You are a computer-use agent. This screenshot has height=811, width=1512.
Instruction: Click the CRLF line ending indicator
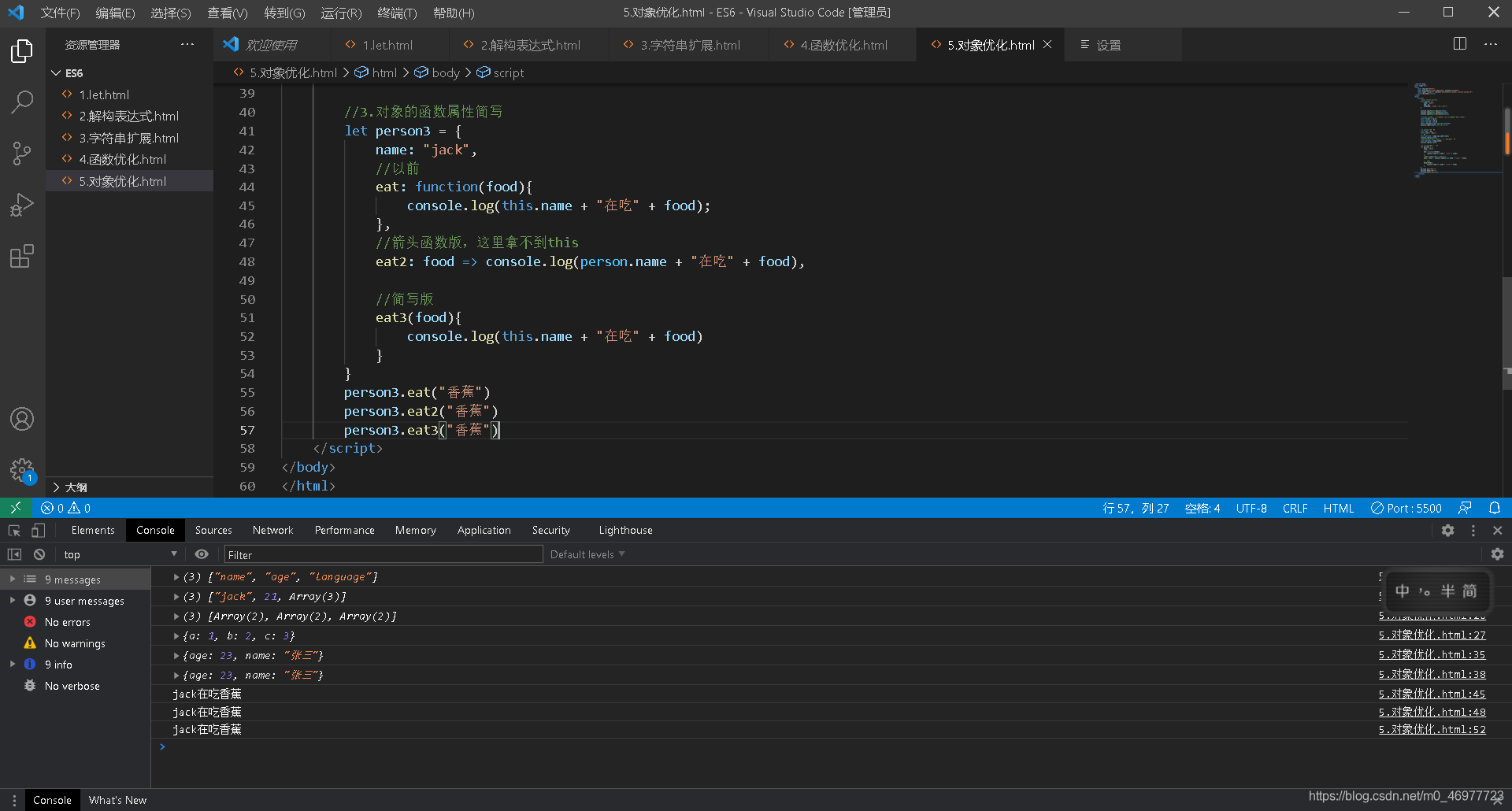click(1295, 508)
